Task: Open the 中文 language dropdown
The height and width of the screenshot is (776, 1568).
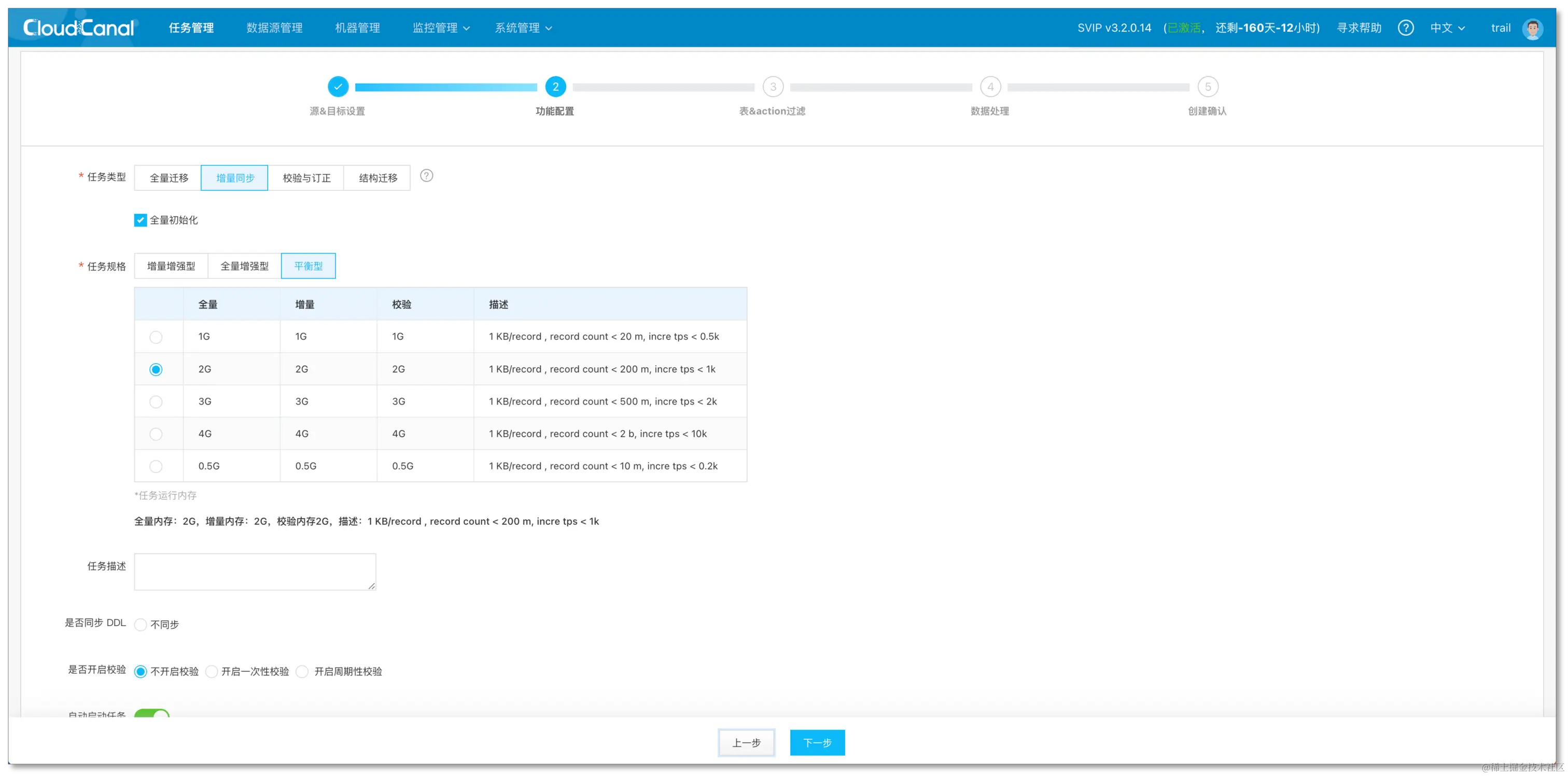Action: (1447, 28)
